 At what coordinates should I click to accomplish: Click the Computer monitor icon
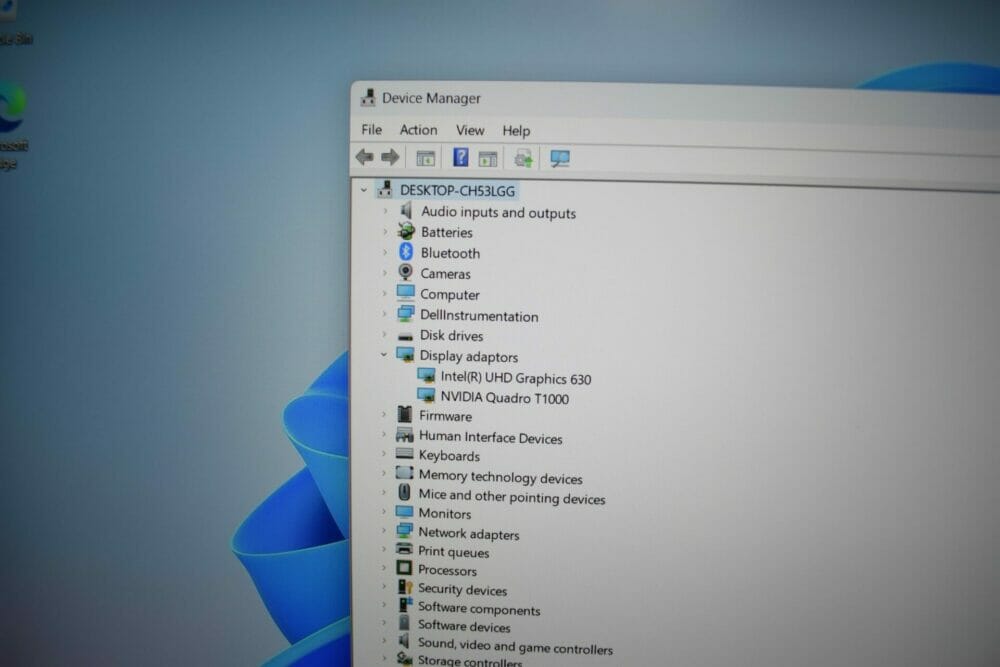click(x=405, y=293)
